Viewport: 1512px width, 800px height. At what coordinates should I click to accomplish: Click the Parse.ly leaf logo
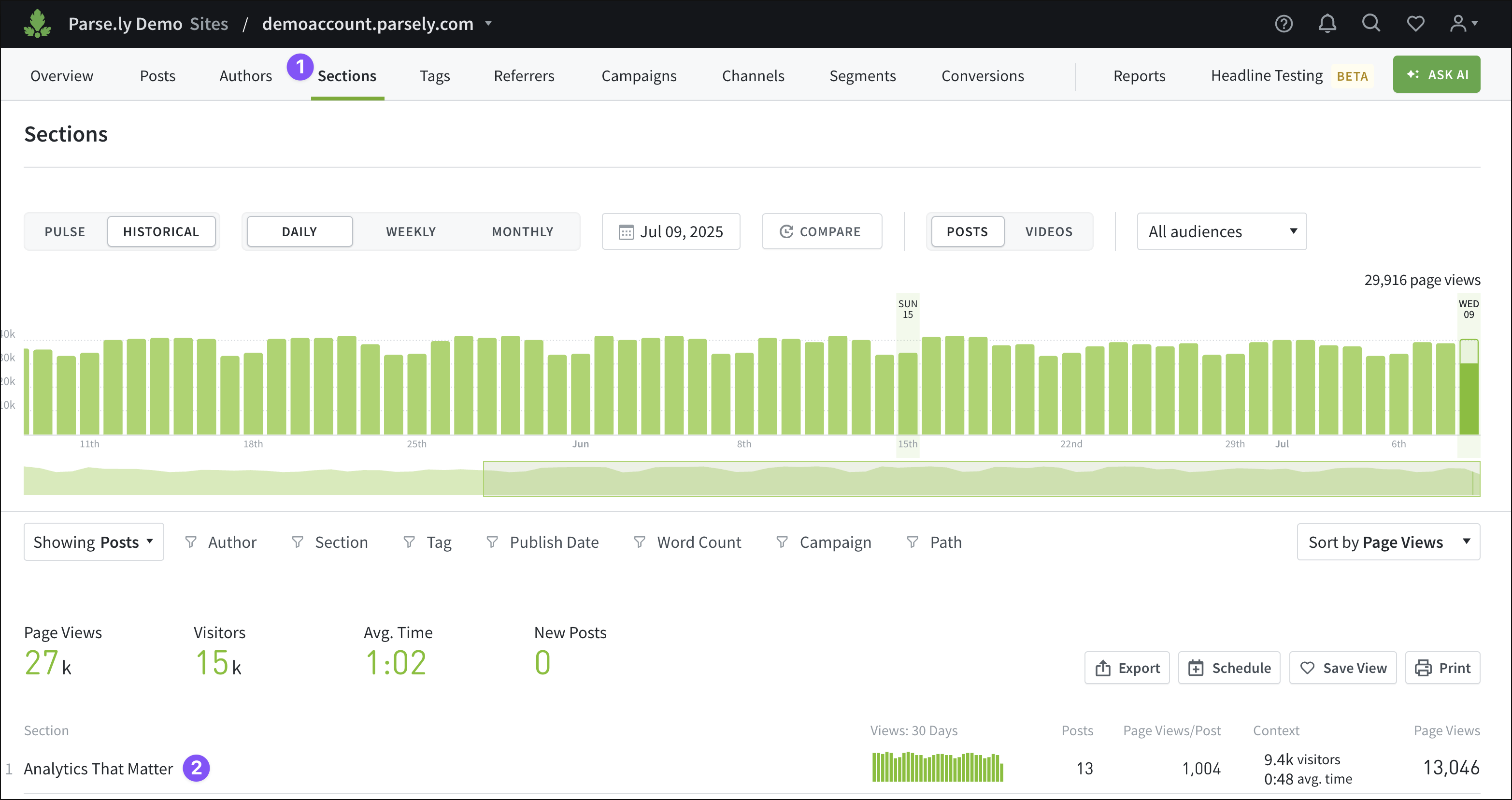[x=38, y=24]
